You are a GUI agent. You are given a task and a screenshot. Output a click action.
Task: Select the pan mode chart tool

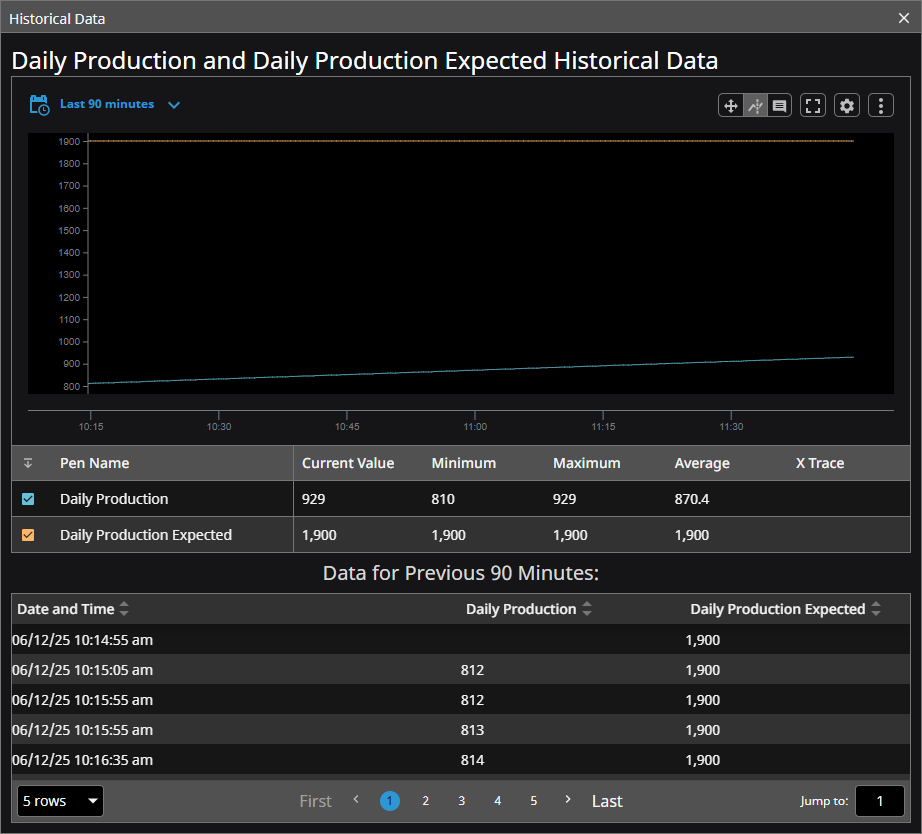(731, 105)
